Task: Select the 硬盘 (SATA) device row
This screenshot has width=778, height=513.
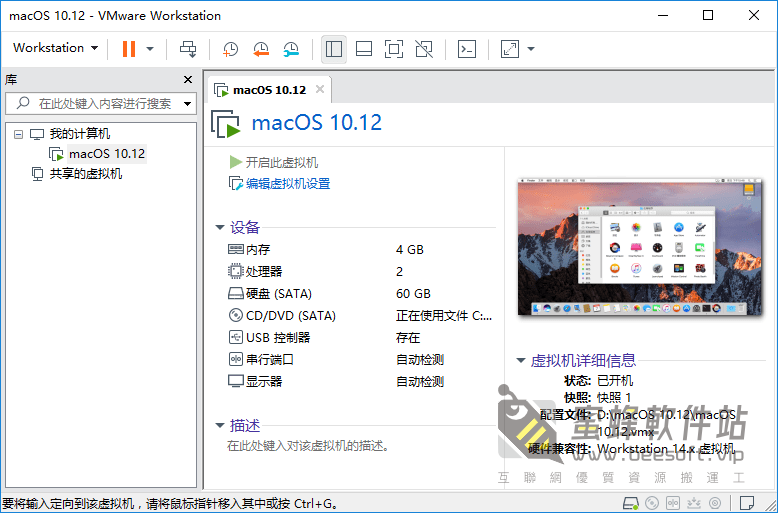Action: click(360, 294)
